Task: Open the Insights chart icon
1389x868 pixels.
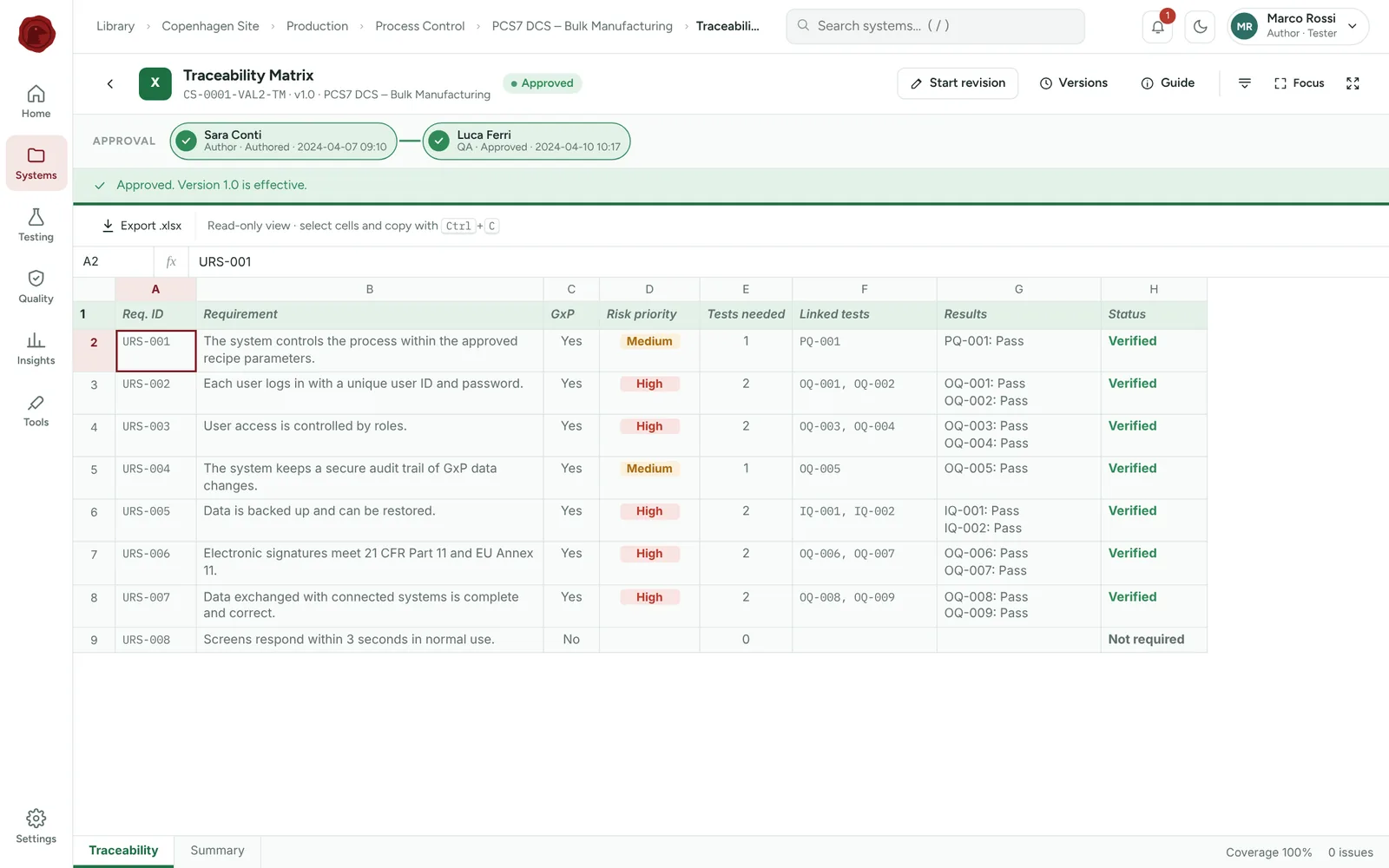Action: 36,348
